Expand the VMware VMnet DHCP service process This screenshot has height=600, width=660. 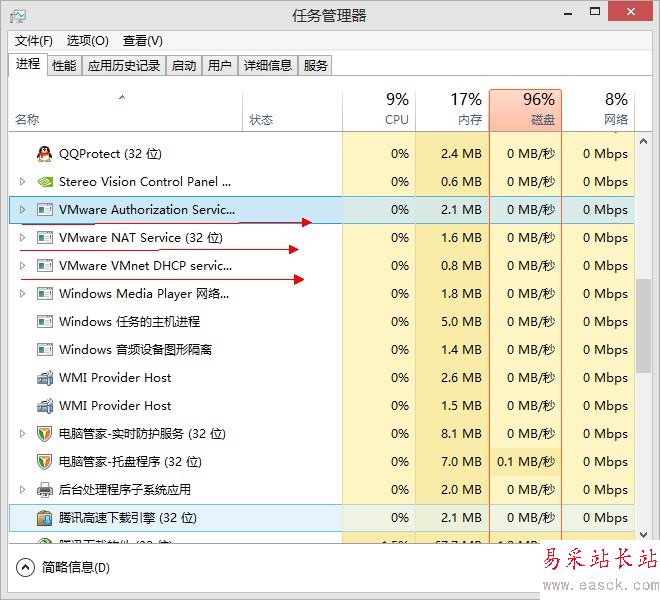[x=23, y=265]
